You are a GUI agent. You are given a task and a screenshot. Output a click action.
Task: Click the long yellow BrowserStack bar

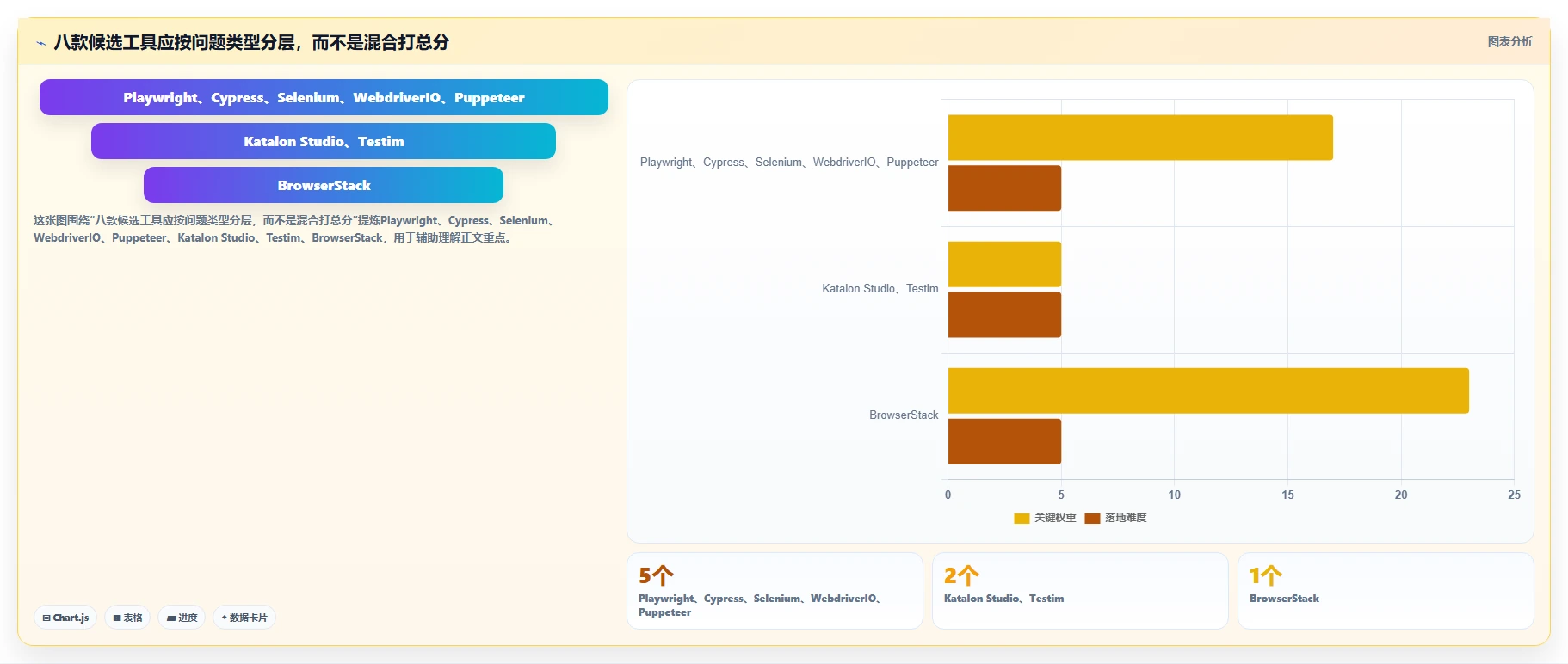tap(1208, 390)
